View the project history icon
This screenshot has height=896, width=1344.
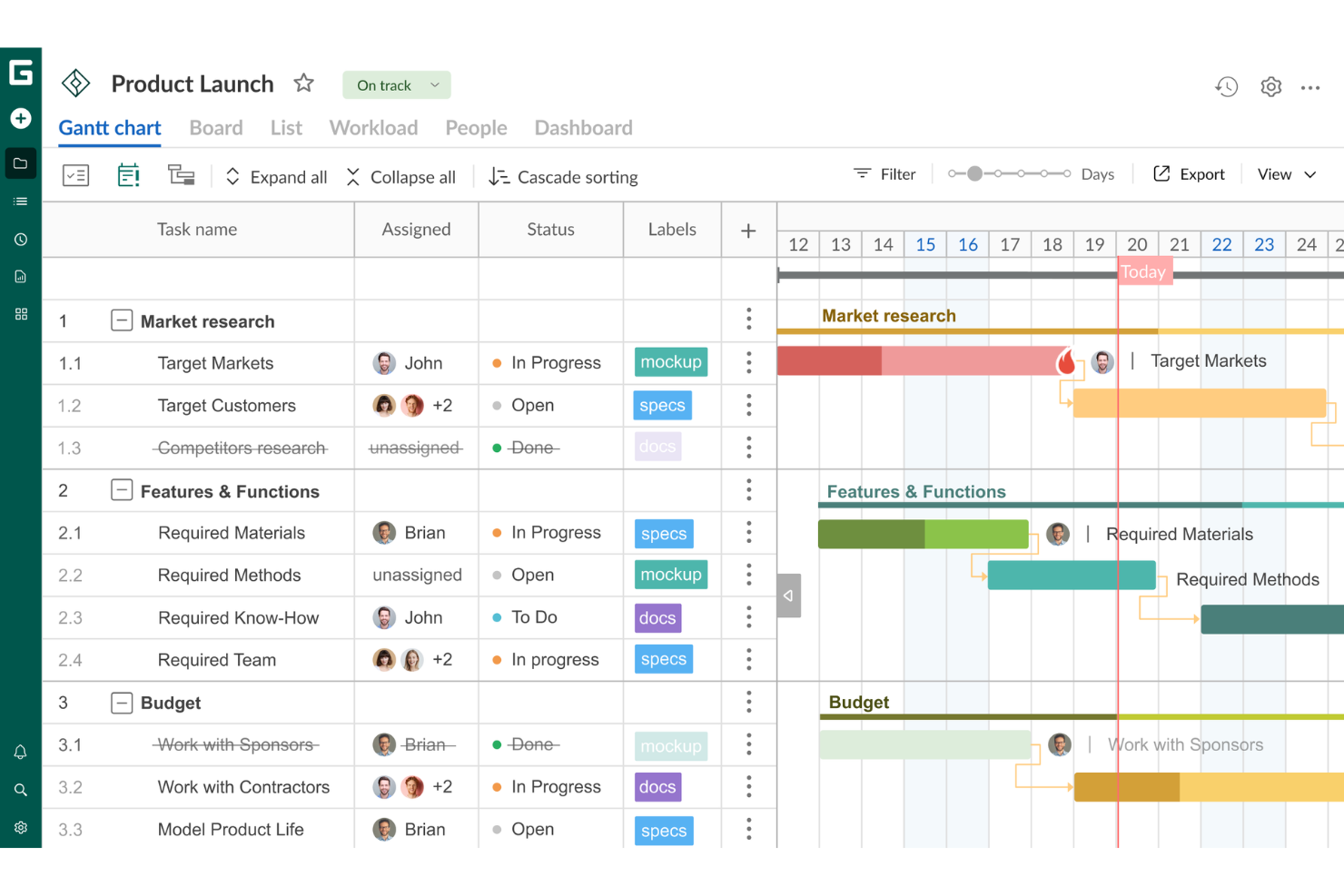pos(1226,86)
